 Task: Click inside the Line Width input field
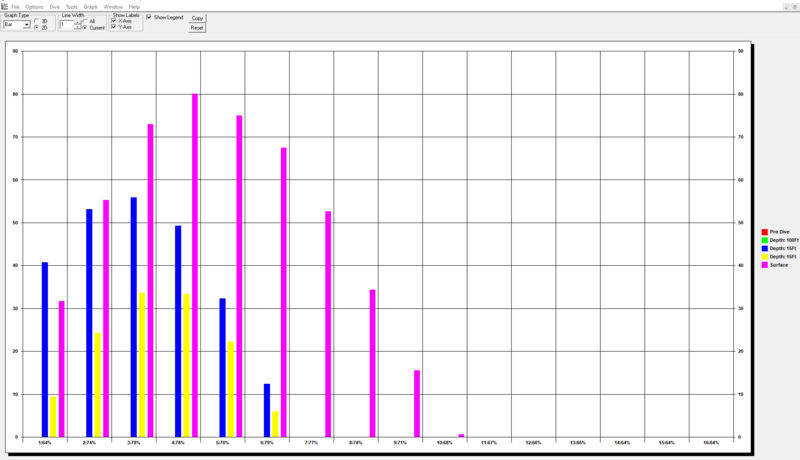(x=66, y=24)
